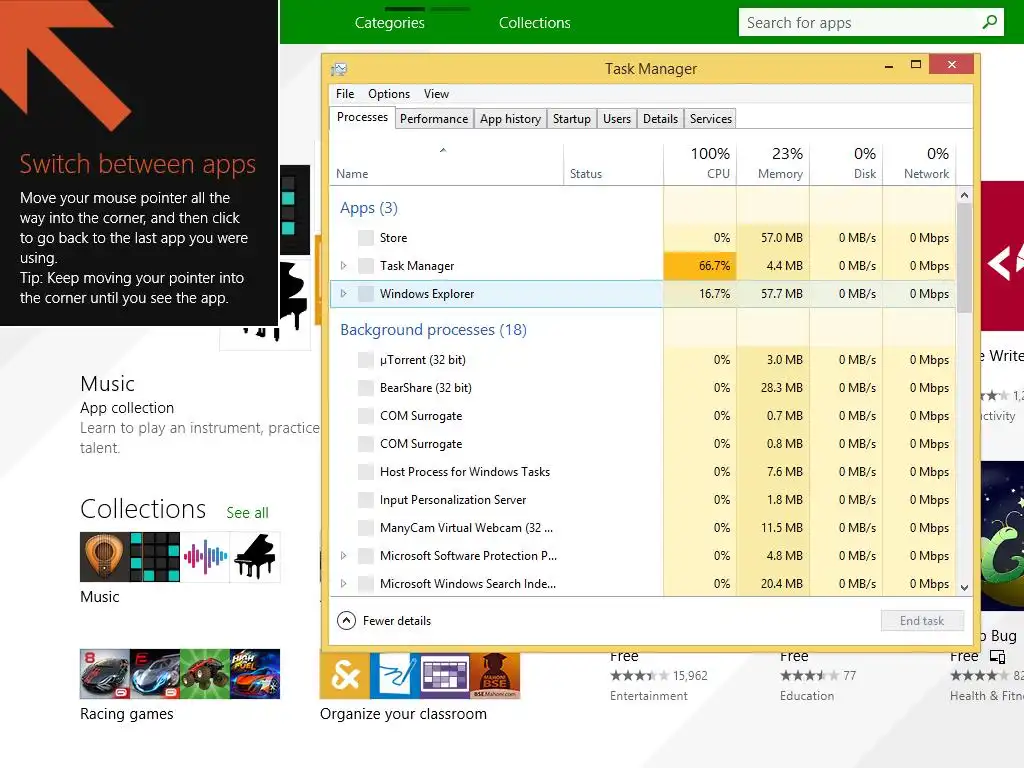Maximize the Task Manager window
The height and width of the screenshot is (768, 1024).
(916, 65)
